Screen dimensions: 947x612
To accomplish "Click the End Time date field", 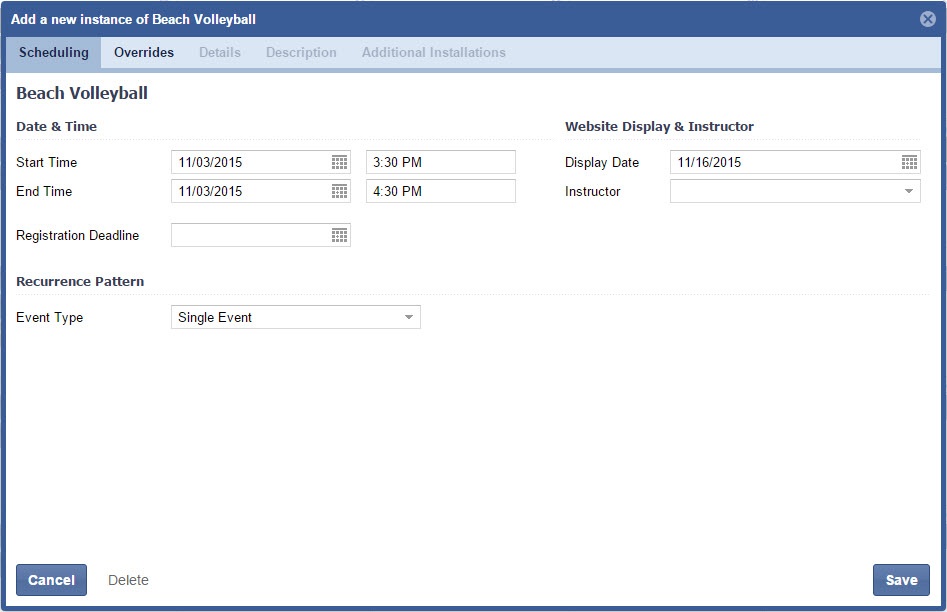I will 250,191.
